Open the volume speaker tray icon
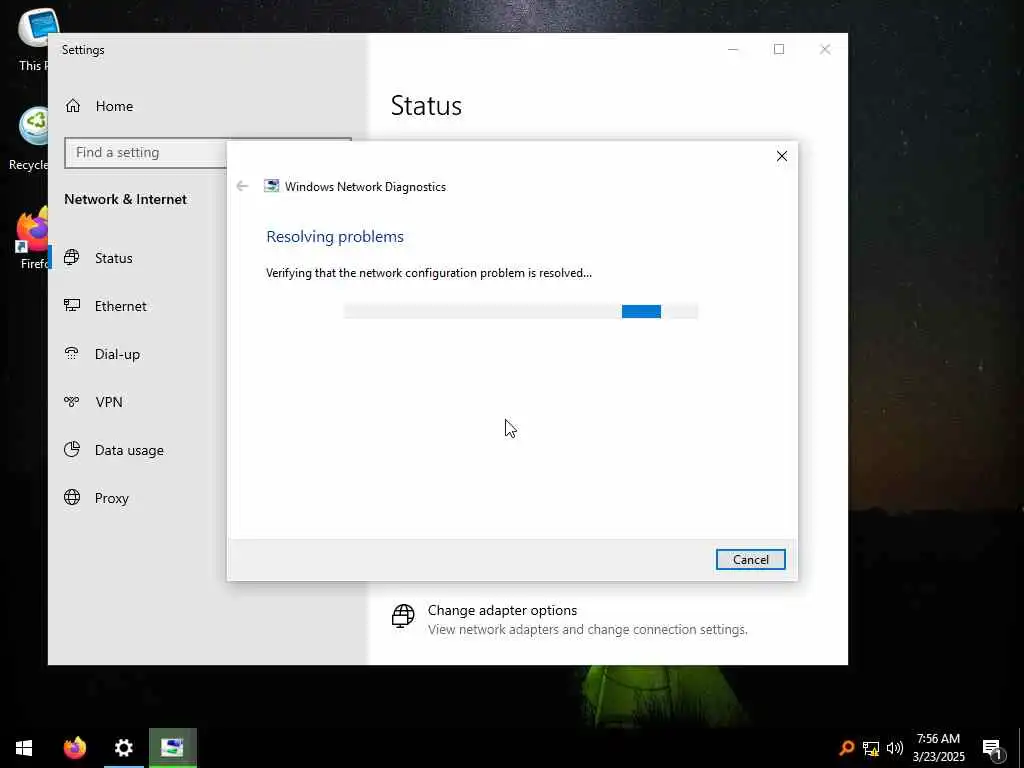This screenshot has height=768, width=1024. pos(895,748)
